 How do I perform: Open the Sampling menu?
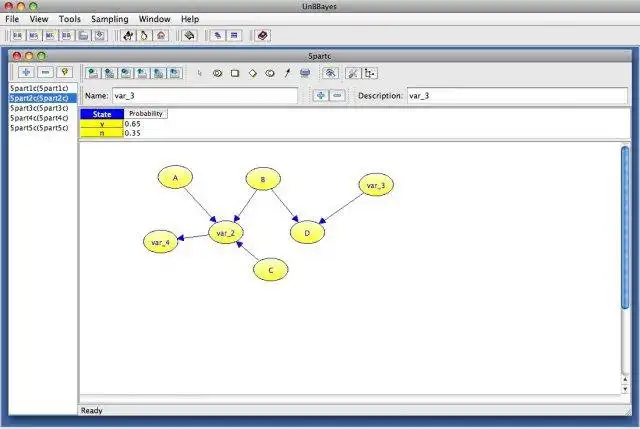click(110, 19)
